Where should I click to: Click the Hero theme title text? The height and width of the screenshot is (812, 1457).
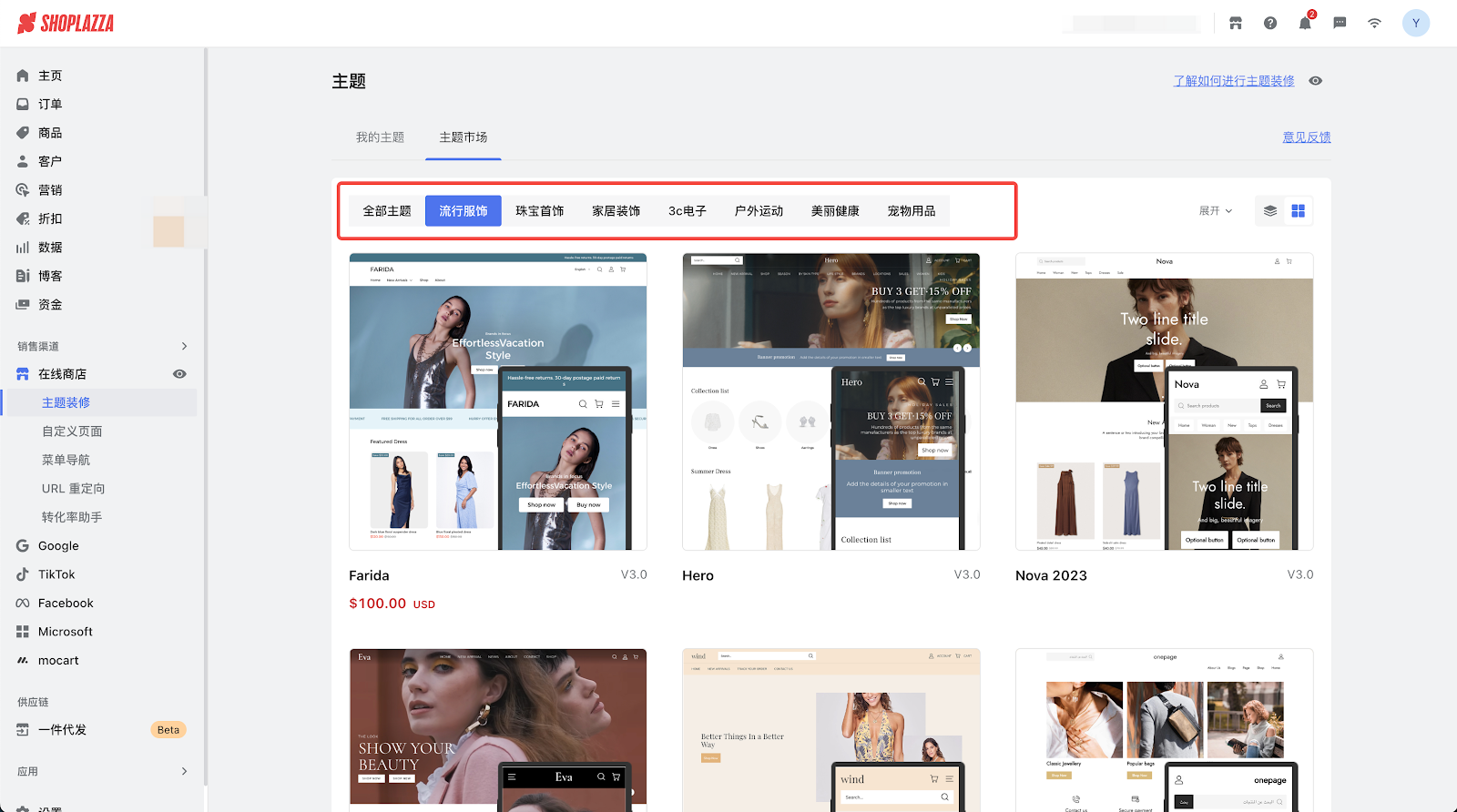click(698, 575)
